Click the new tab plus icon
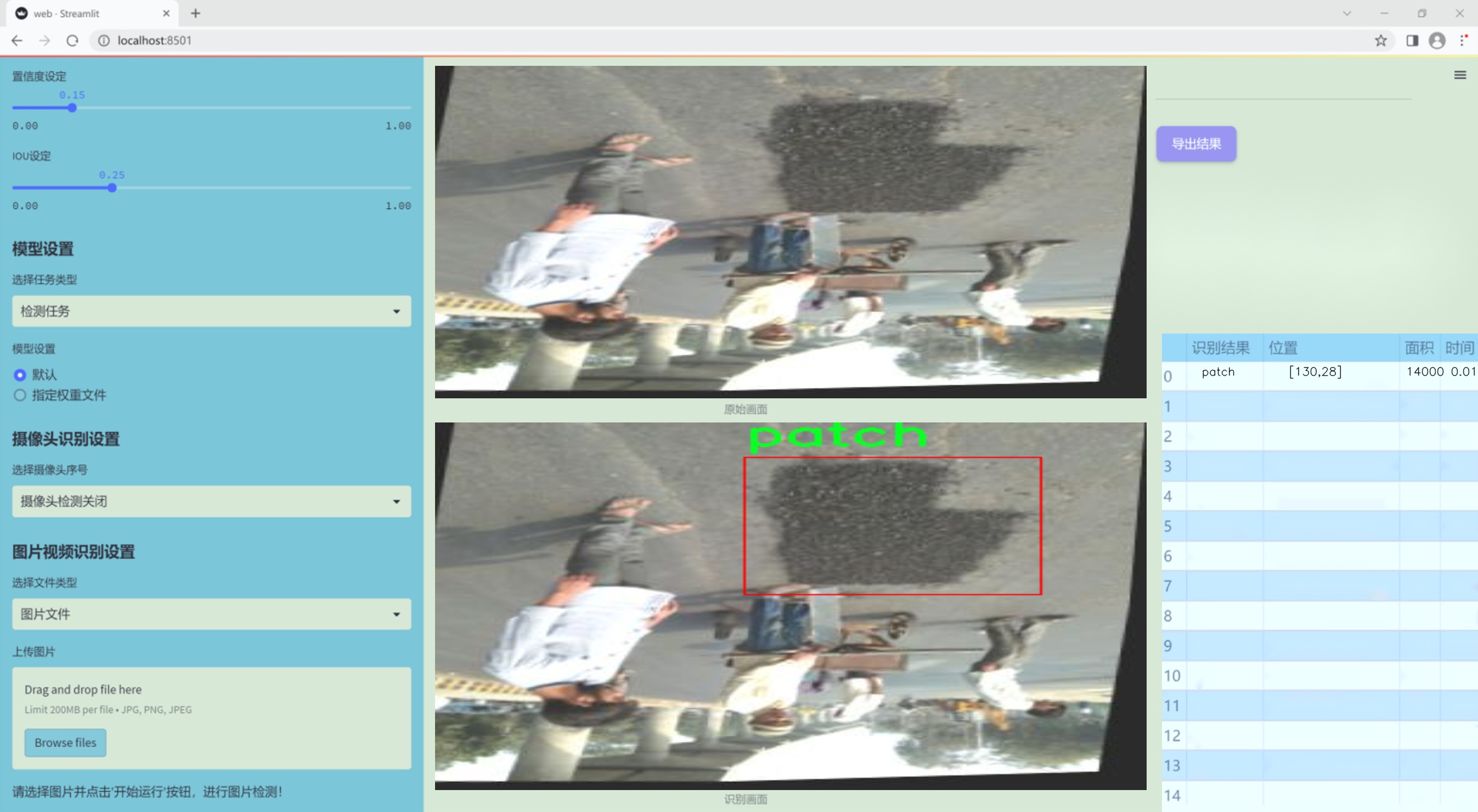1478x812 pixels. tap(196, 13)
